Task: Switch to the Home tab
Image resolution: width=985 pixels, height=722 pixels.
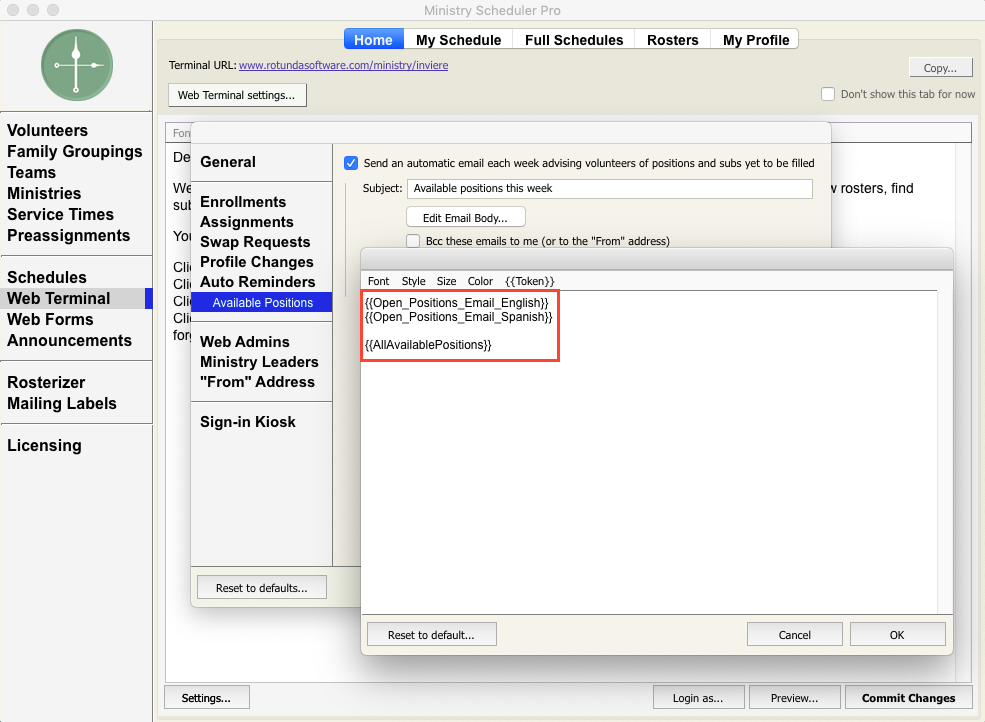Action: click(373, 40)
